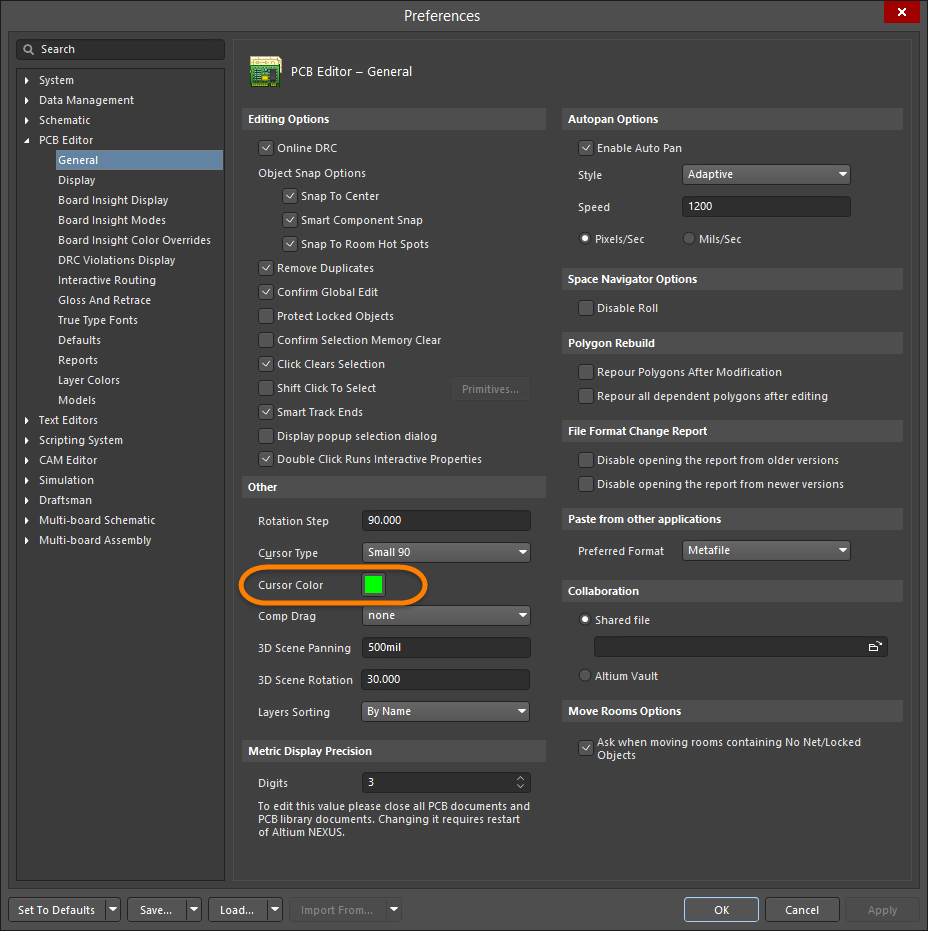This screenshot has height=931, width=928.
Task: Open the Cursor Type dropdown
Action: [x=445, y=552]
